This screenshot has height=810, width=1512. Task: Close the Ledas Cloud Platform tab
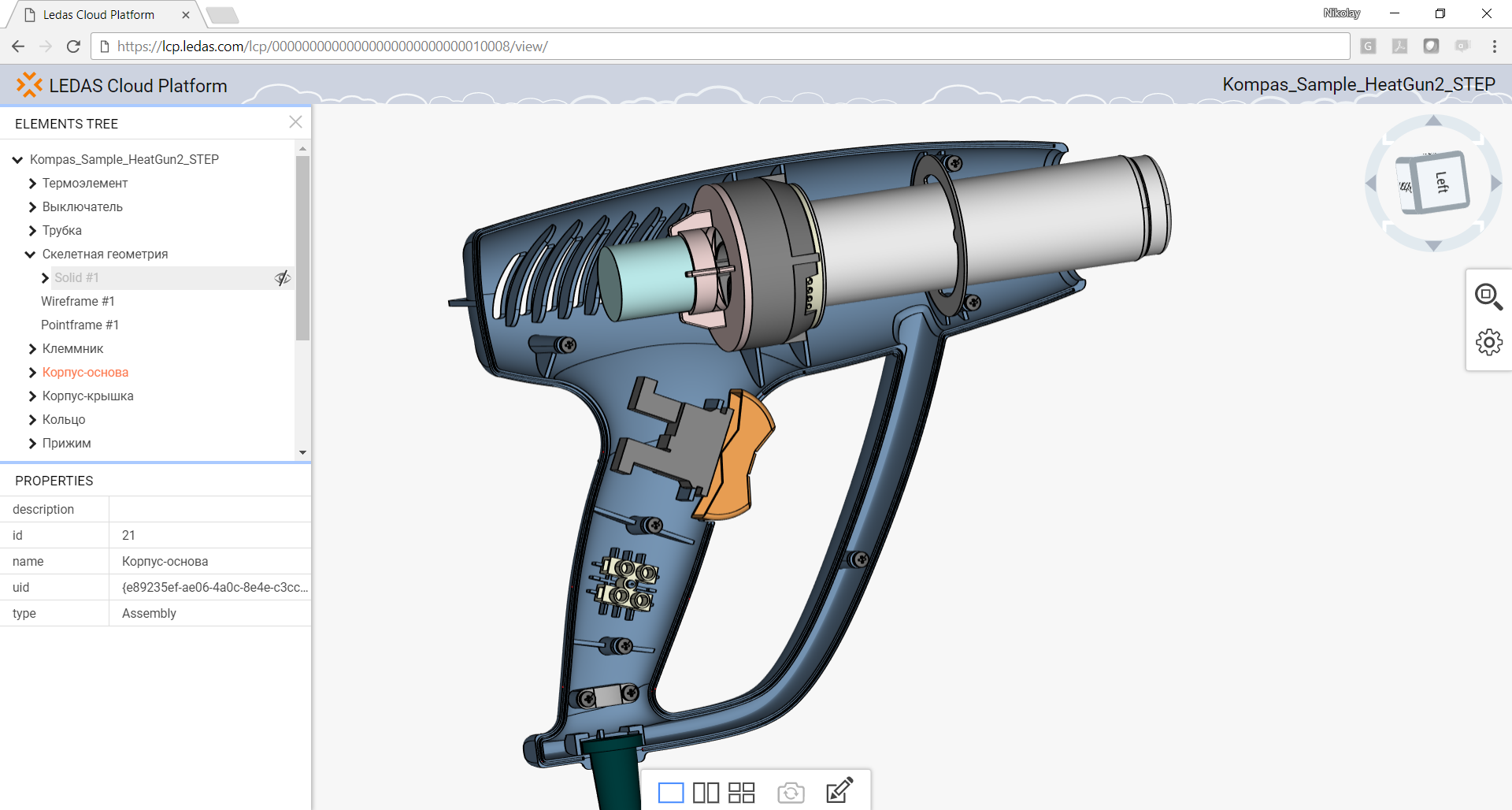coord(186,15)
